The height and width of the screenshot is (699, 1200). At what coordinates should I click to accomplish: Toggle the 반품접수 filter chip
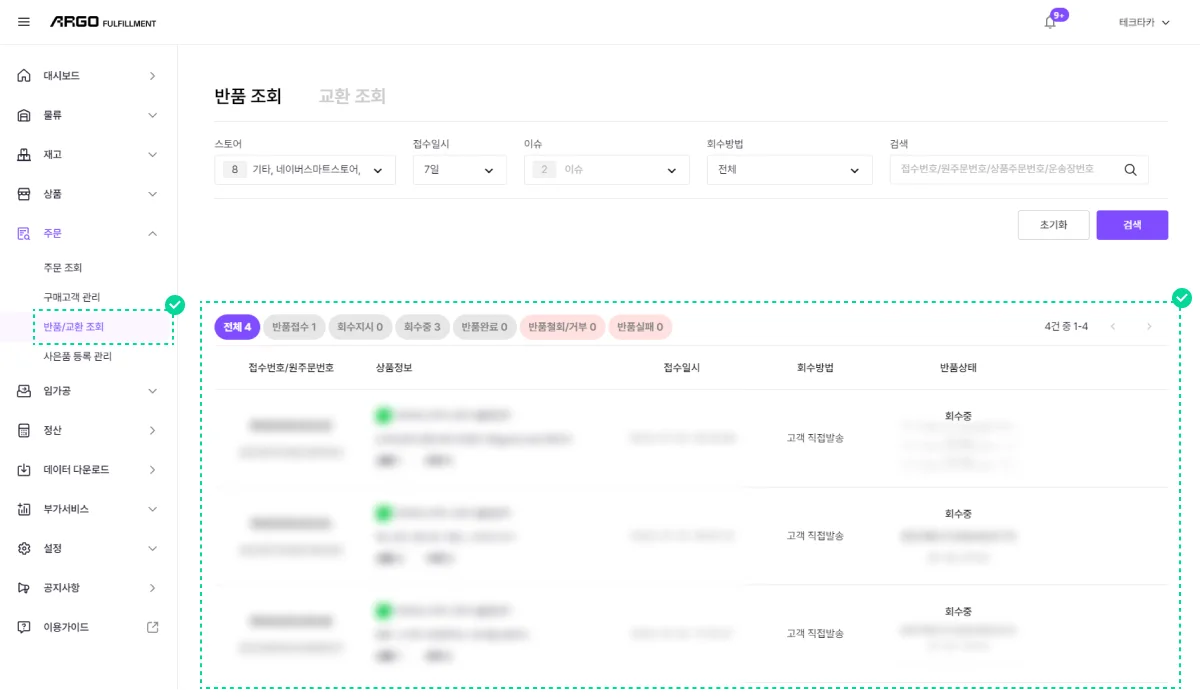click(x=296, y=327)
